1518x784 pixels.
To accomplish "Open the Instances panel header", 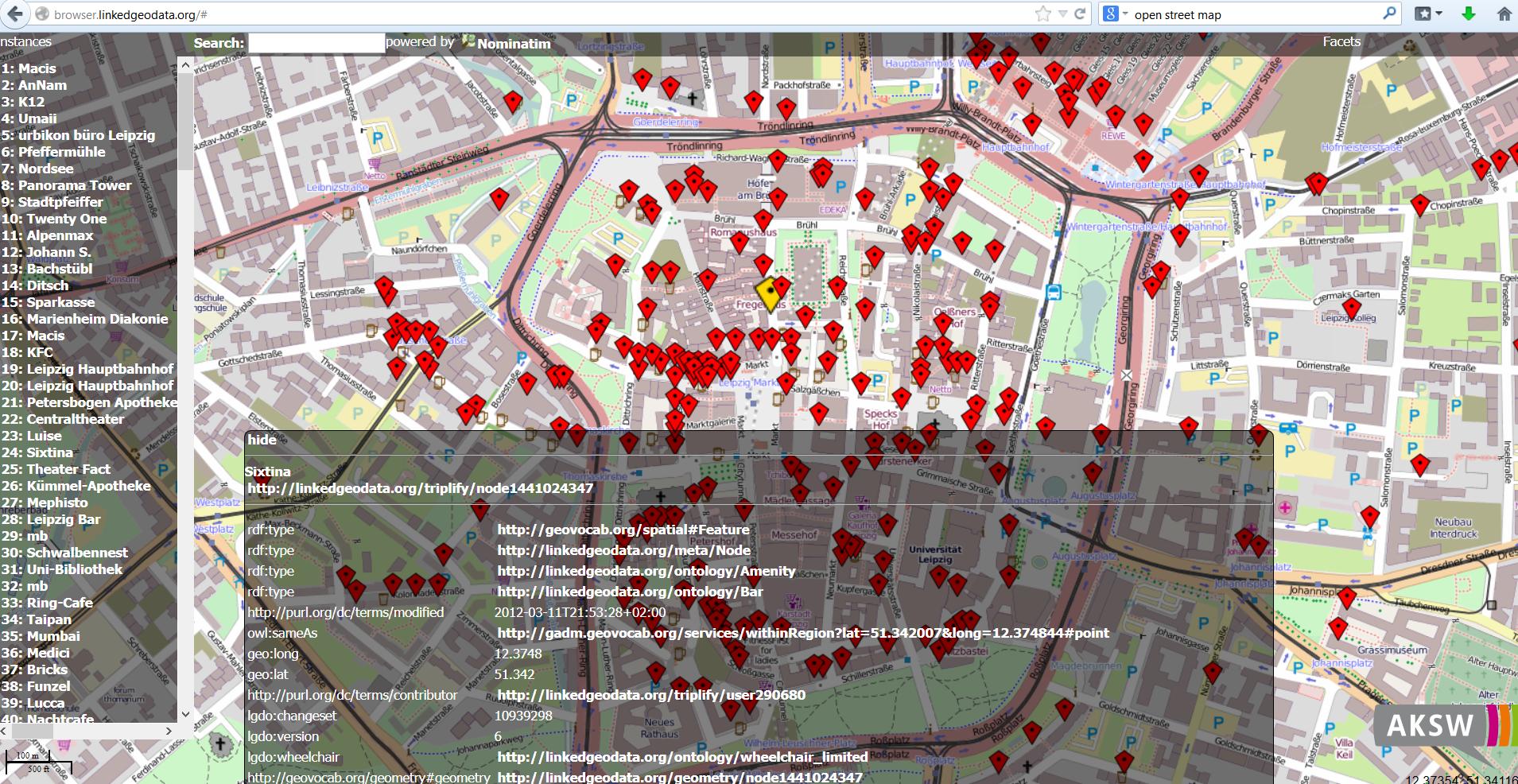I will [x=25, y=41].
